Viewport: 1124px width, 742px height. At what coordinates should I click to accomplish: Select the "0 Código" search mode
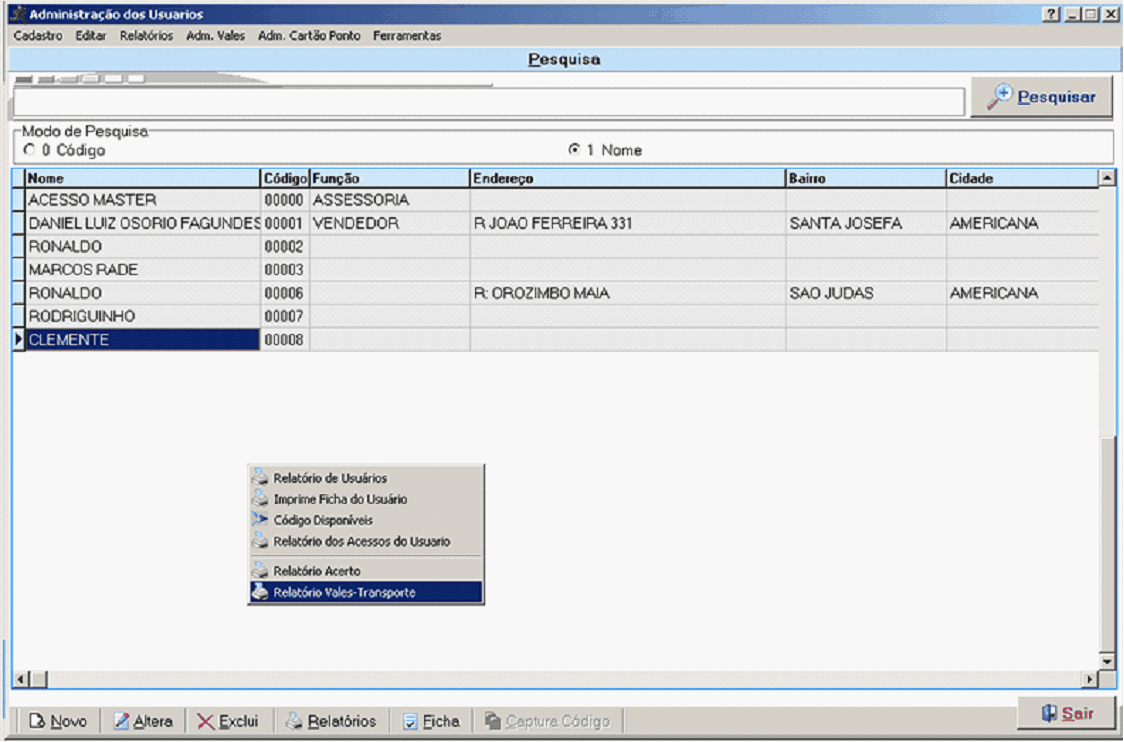[28, 150]
